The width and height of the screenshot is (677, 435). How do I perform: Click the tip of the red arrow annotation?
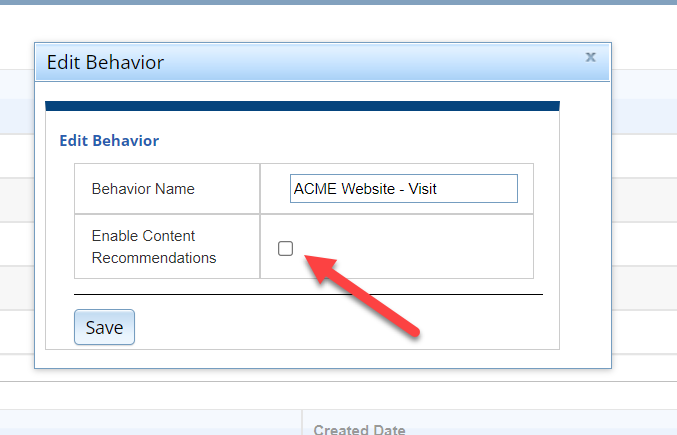click(306, 256)
